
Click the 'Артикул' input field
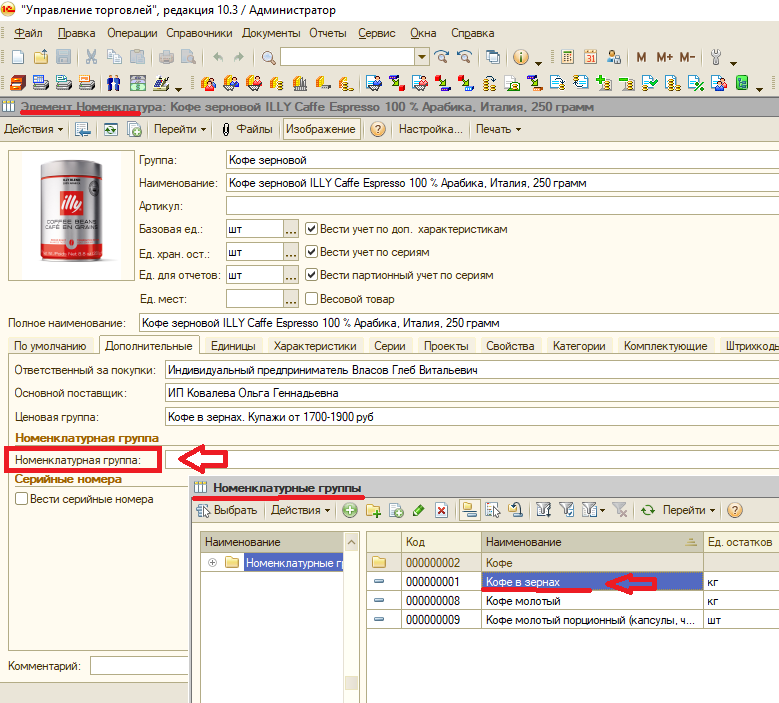pyautogui.click(x=502, y=206)
